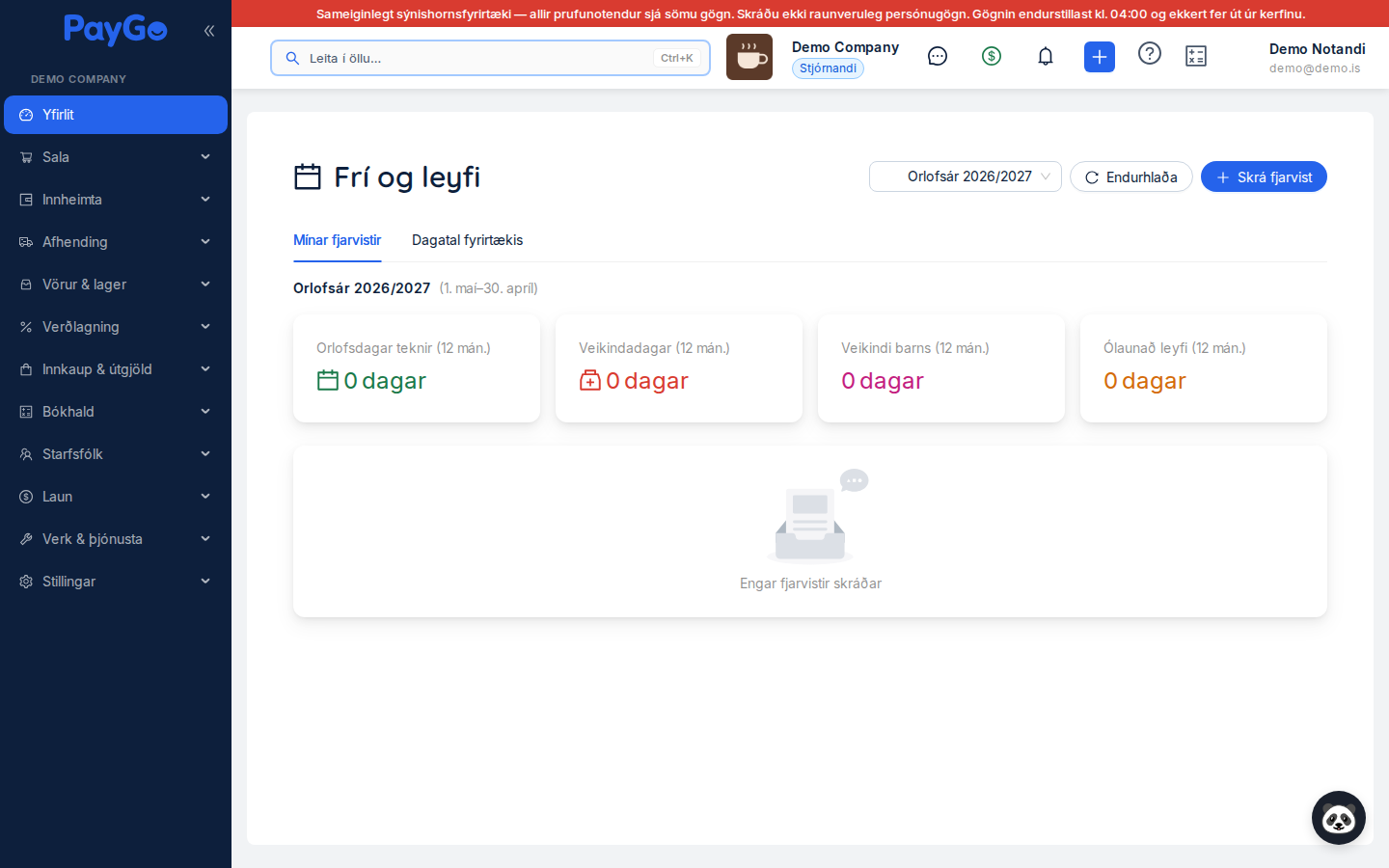1389x868 pixels.
Task: Expand the Bókhald menu
Action: click(x=116, y=412)
